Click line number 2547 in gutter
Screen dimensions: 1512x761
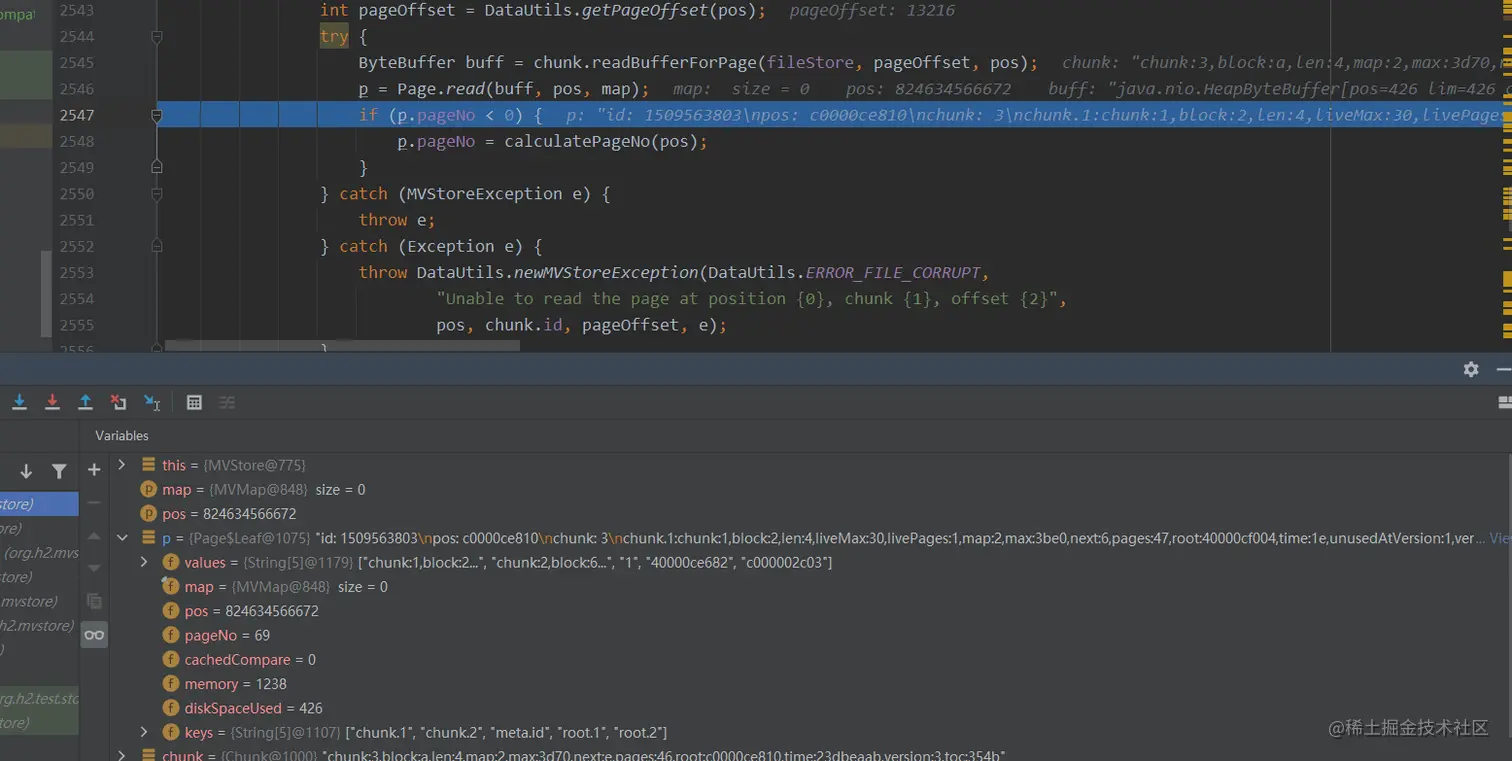[x=77, y=115]
